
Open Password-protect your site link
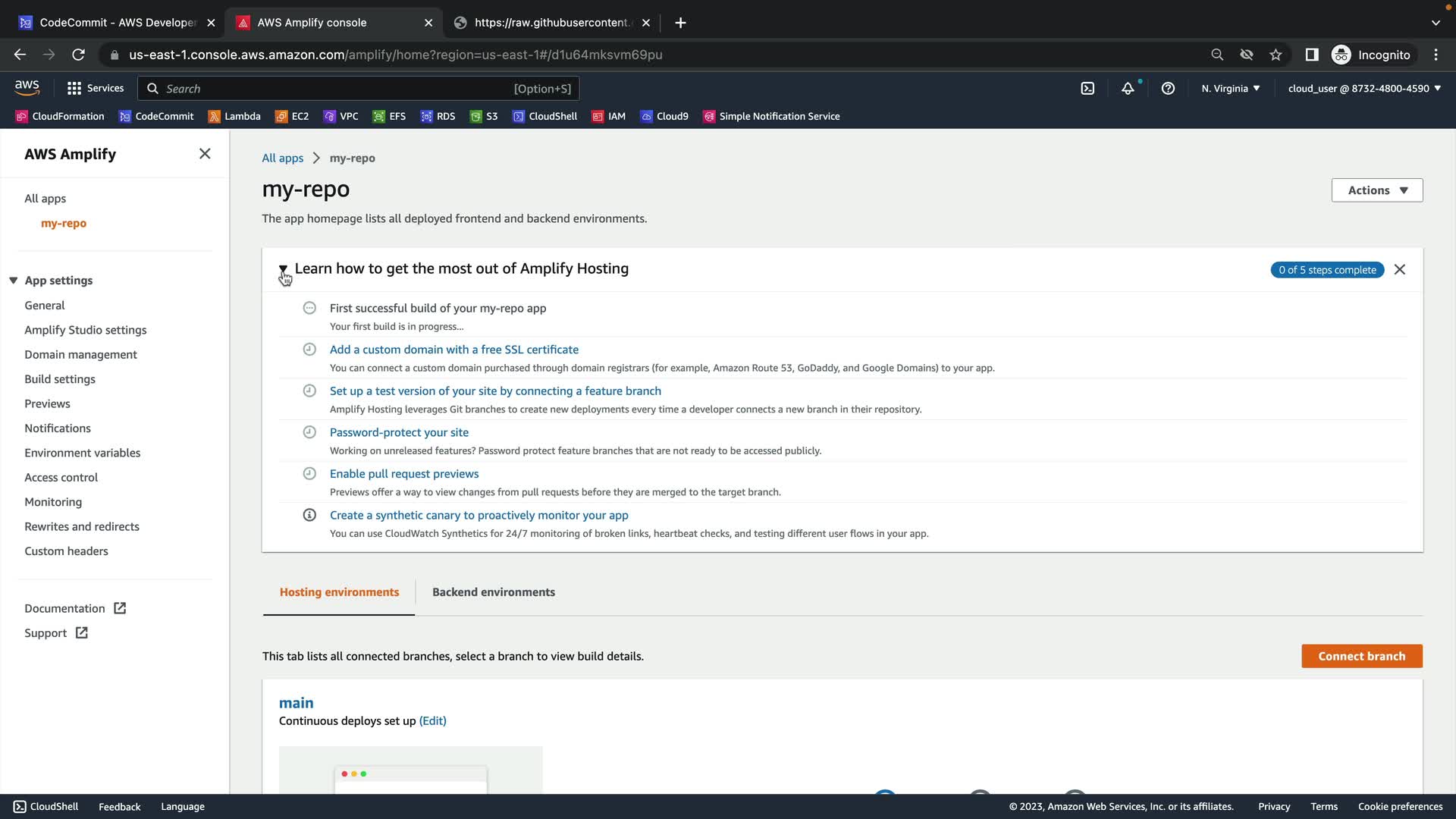pos(399,432)
